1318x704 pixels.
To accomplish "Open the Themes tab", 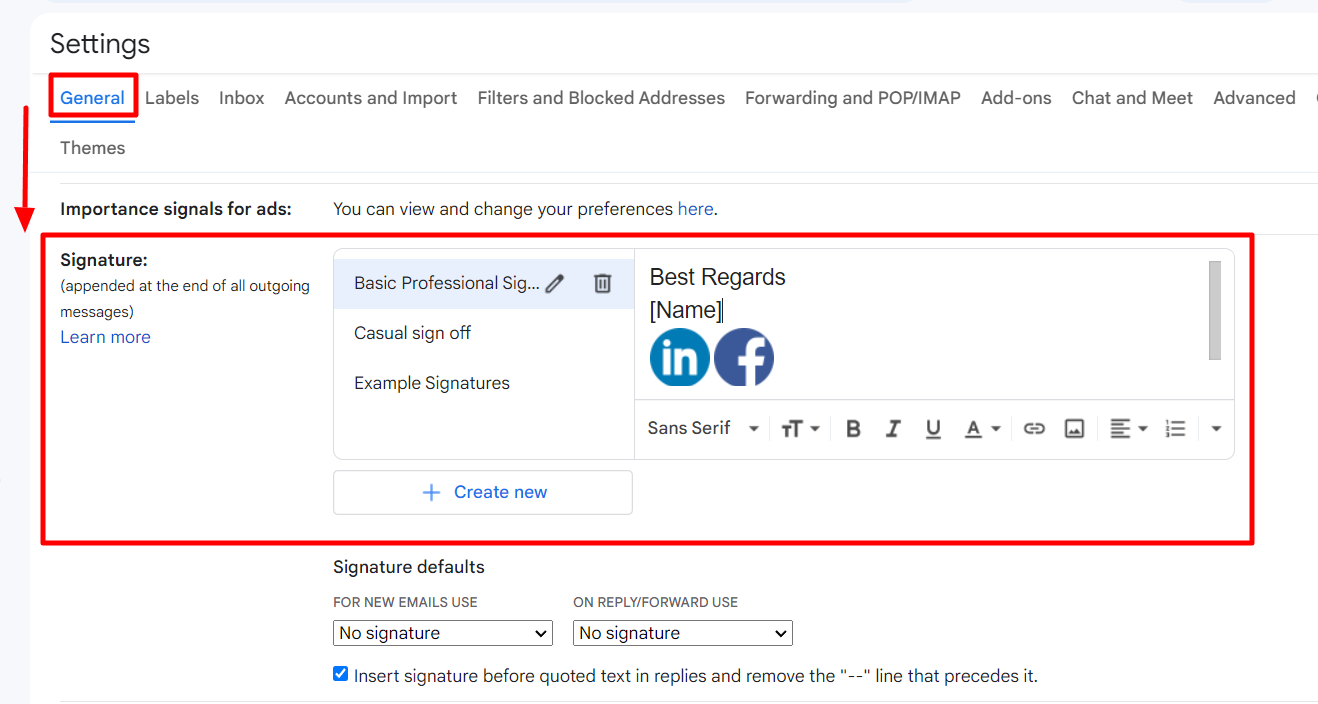I will tap(92, 148).
